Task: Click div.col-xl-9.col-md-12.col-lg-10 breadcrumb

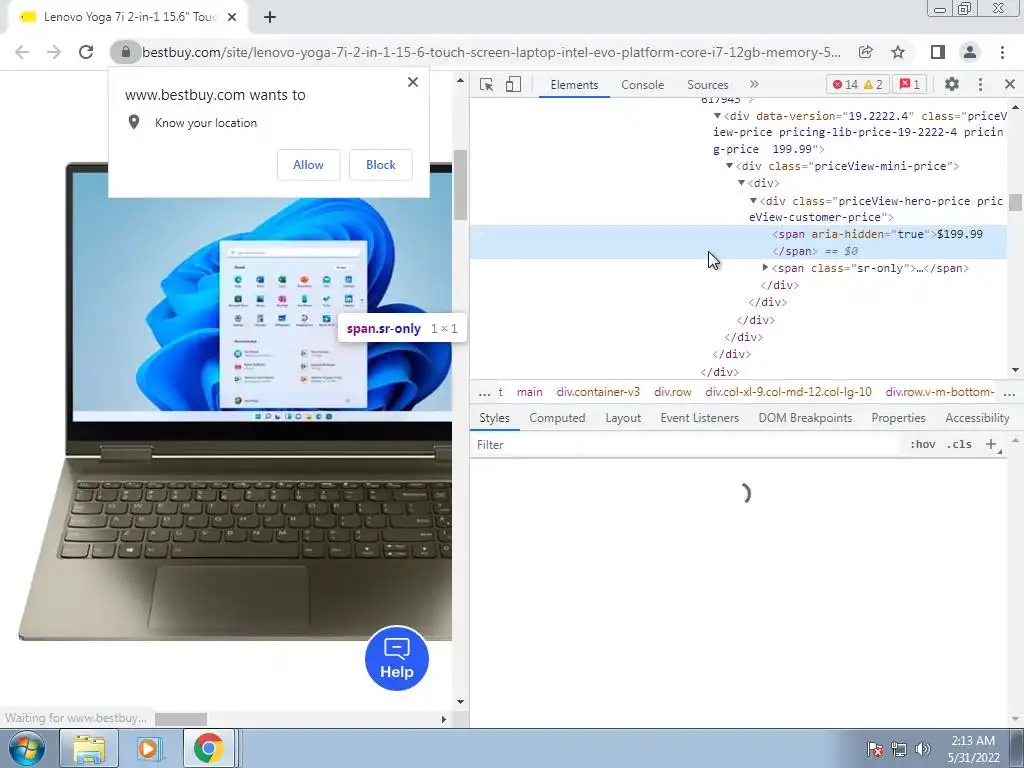Action: pos(788,392)
